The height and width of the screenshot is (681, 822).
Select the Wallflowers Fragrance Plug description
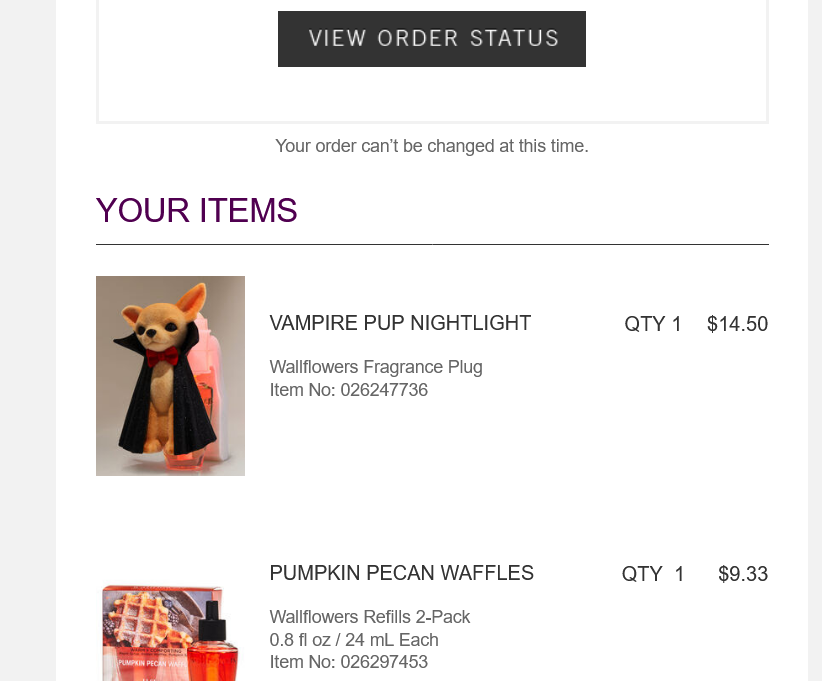[x=376, y=367]
